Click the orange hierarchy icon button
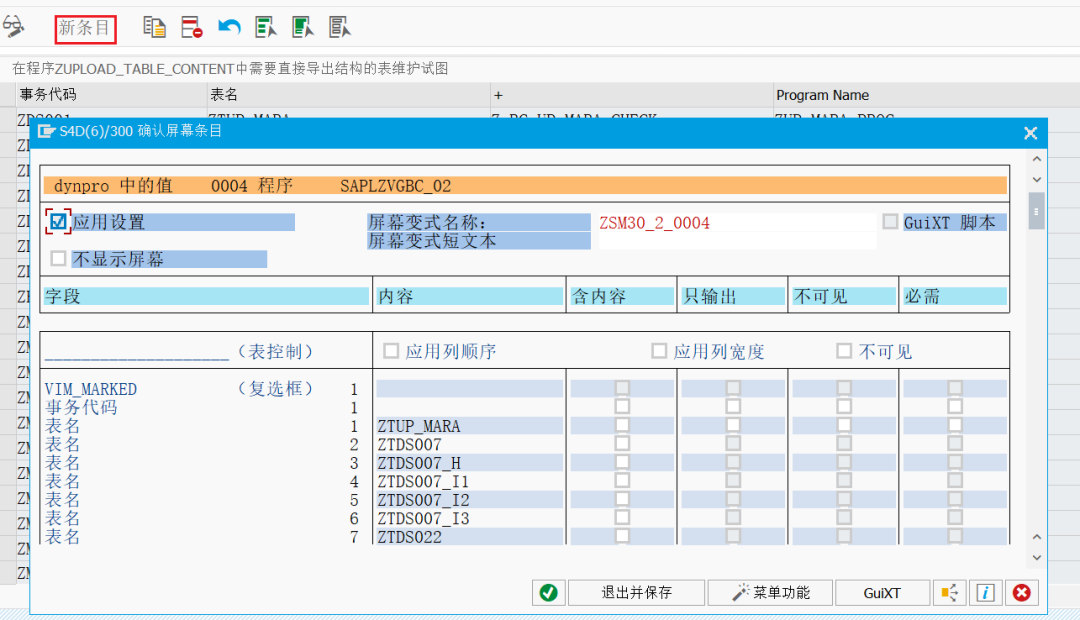 coord(949,592)
